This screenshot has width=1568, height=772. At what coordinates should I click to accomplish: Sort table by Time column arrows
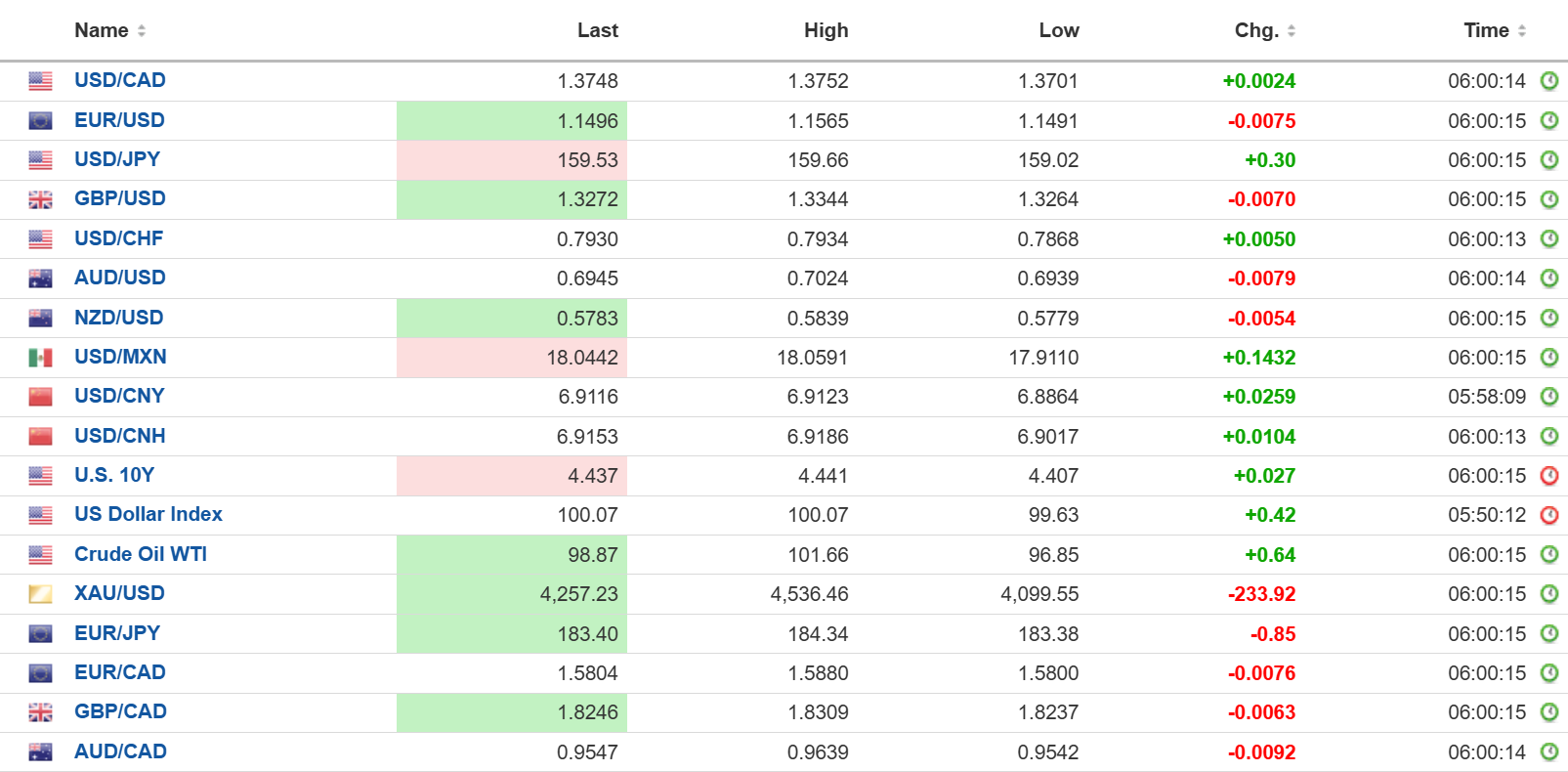[1521, 31]
